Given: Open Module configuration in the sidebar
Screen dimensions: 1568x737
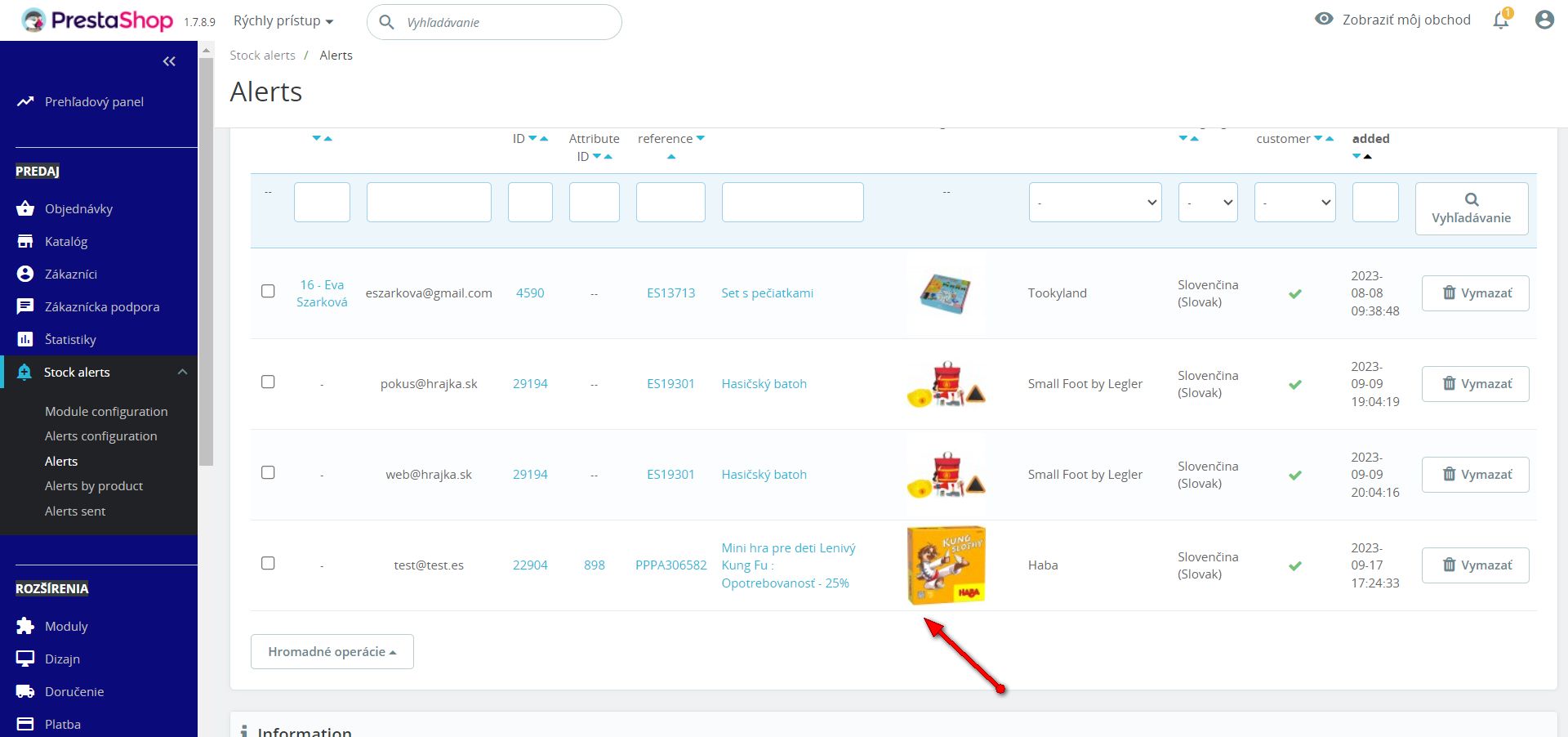Looking at the screenshot, I should tap(106, 411).
